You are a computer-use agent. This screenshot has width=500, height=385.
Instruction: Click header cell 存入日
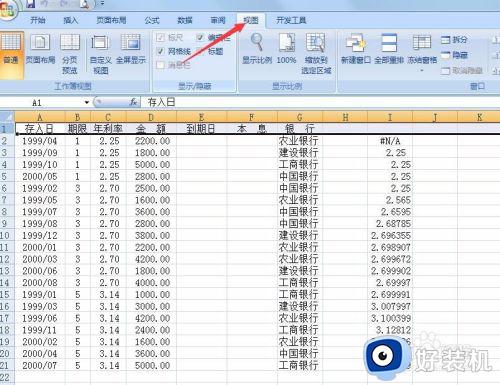coord(40,128)
